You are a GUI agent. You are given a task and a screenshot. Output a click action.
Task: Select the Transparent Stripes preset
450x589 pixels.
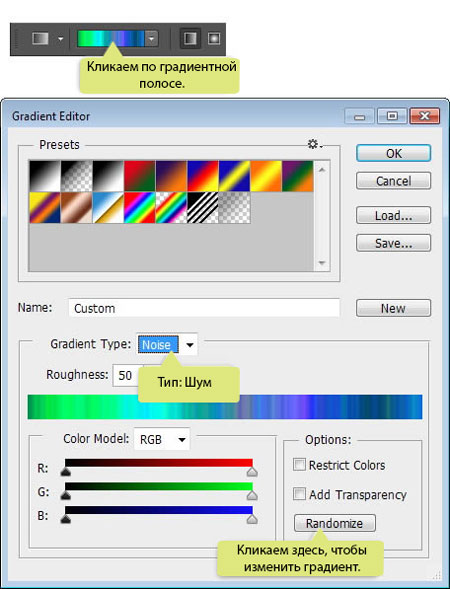click(x=202, y=208)
